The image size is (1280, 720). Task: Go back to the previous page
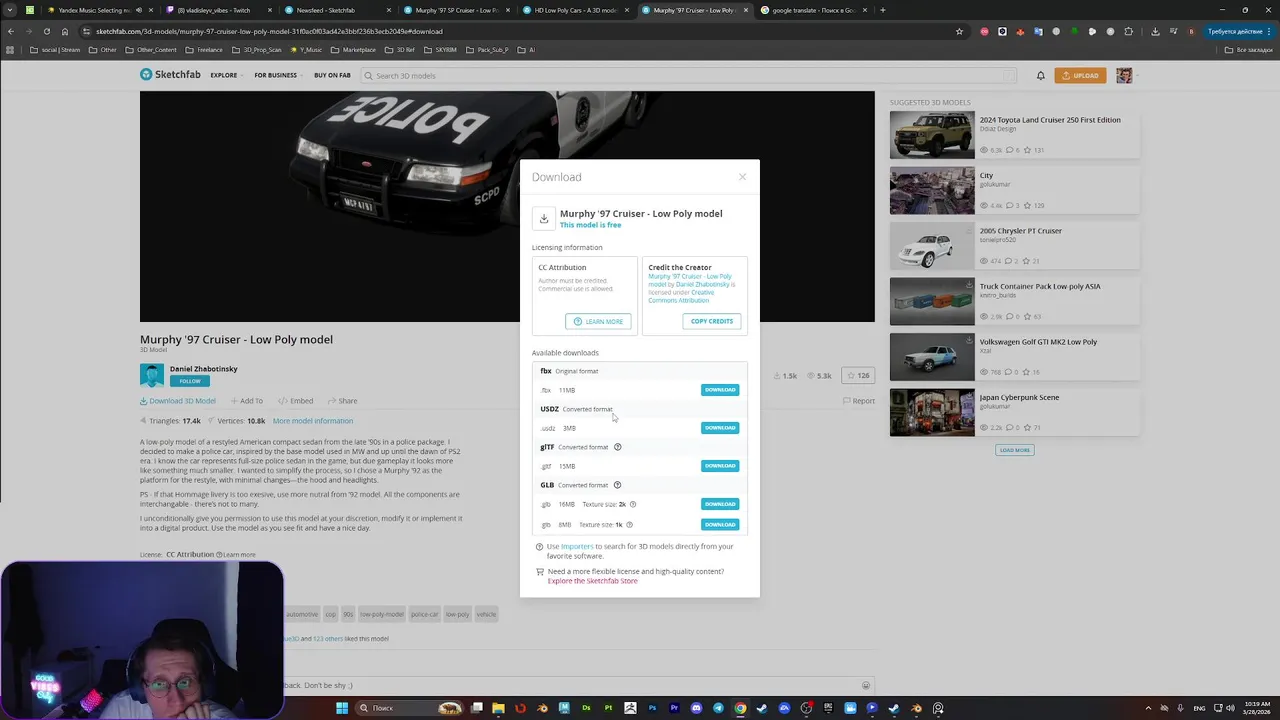[11, 31]
